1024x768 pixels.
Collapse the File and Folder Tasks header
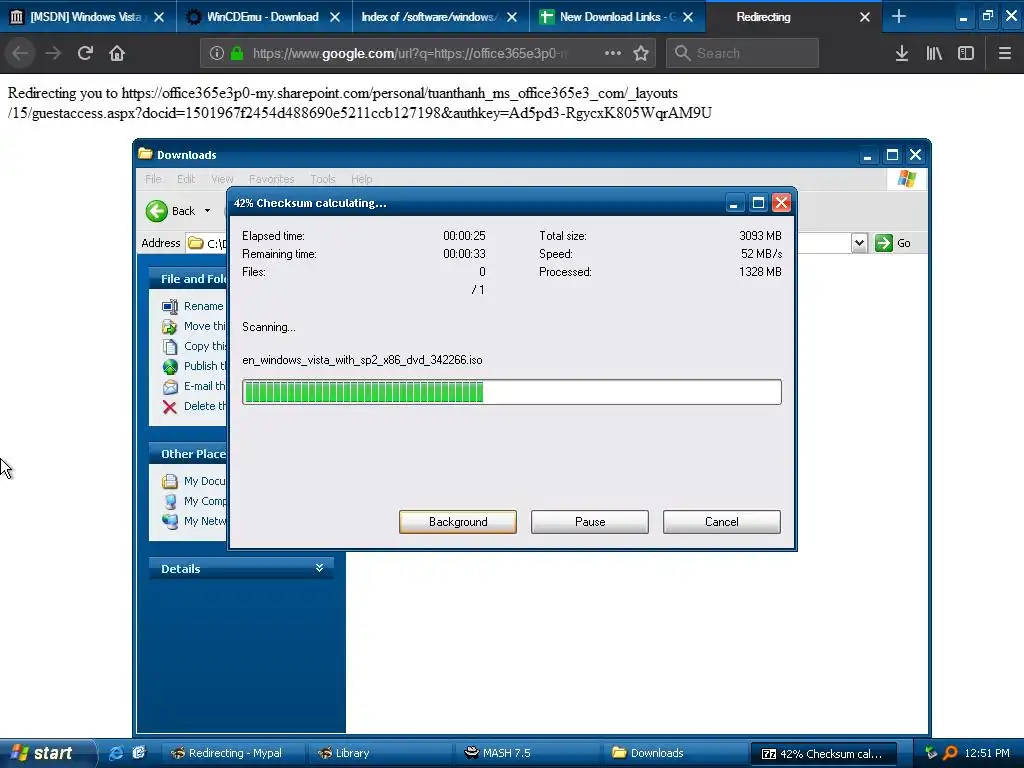click(188, 279)
